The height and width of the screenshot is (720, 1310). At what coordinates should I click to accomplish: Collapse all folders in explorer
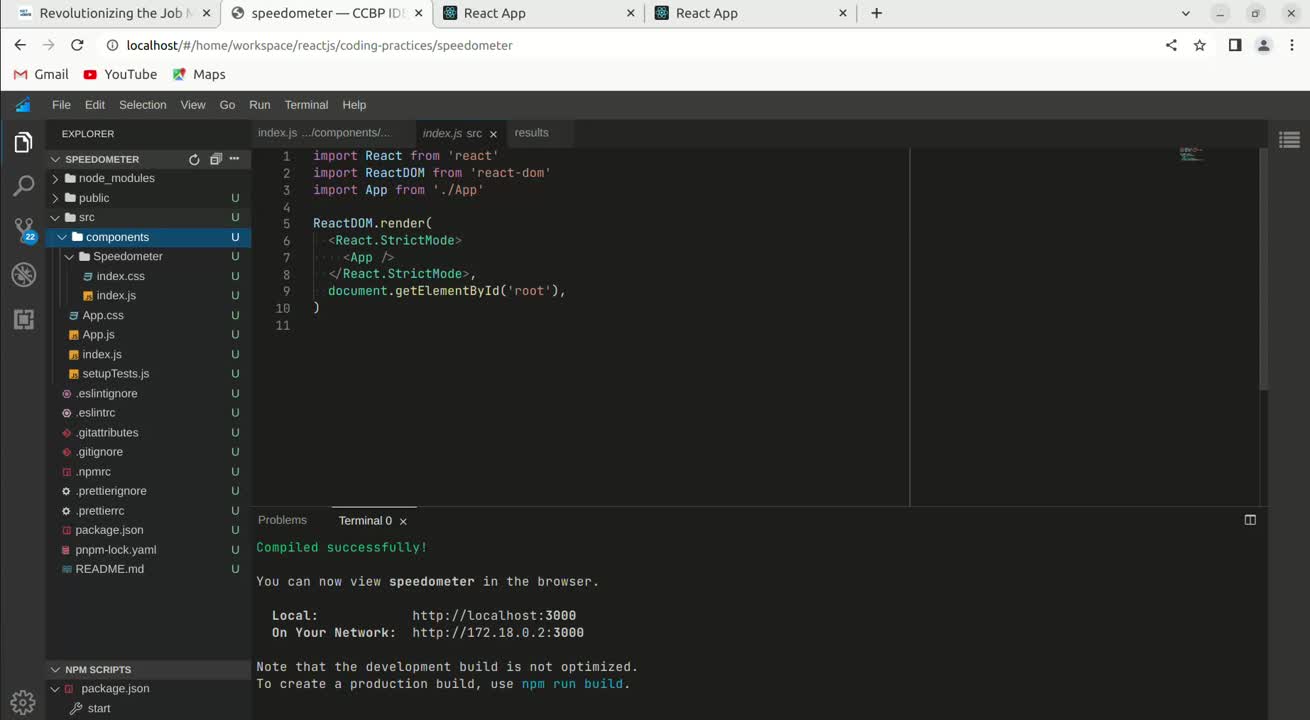(215, 159)
